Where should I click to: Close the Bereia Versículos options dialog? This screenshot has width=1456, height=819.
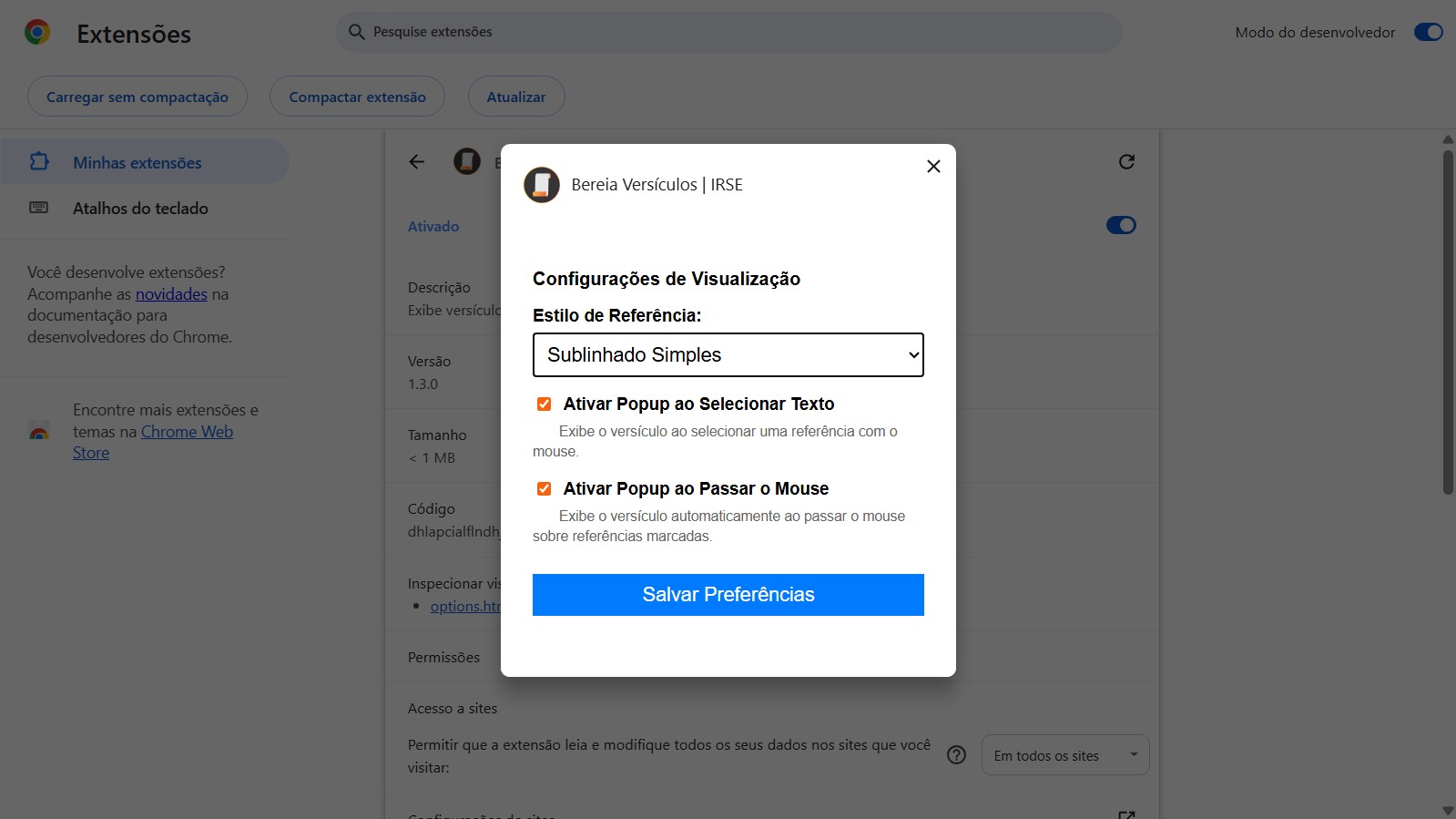(x=933, y=166)
